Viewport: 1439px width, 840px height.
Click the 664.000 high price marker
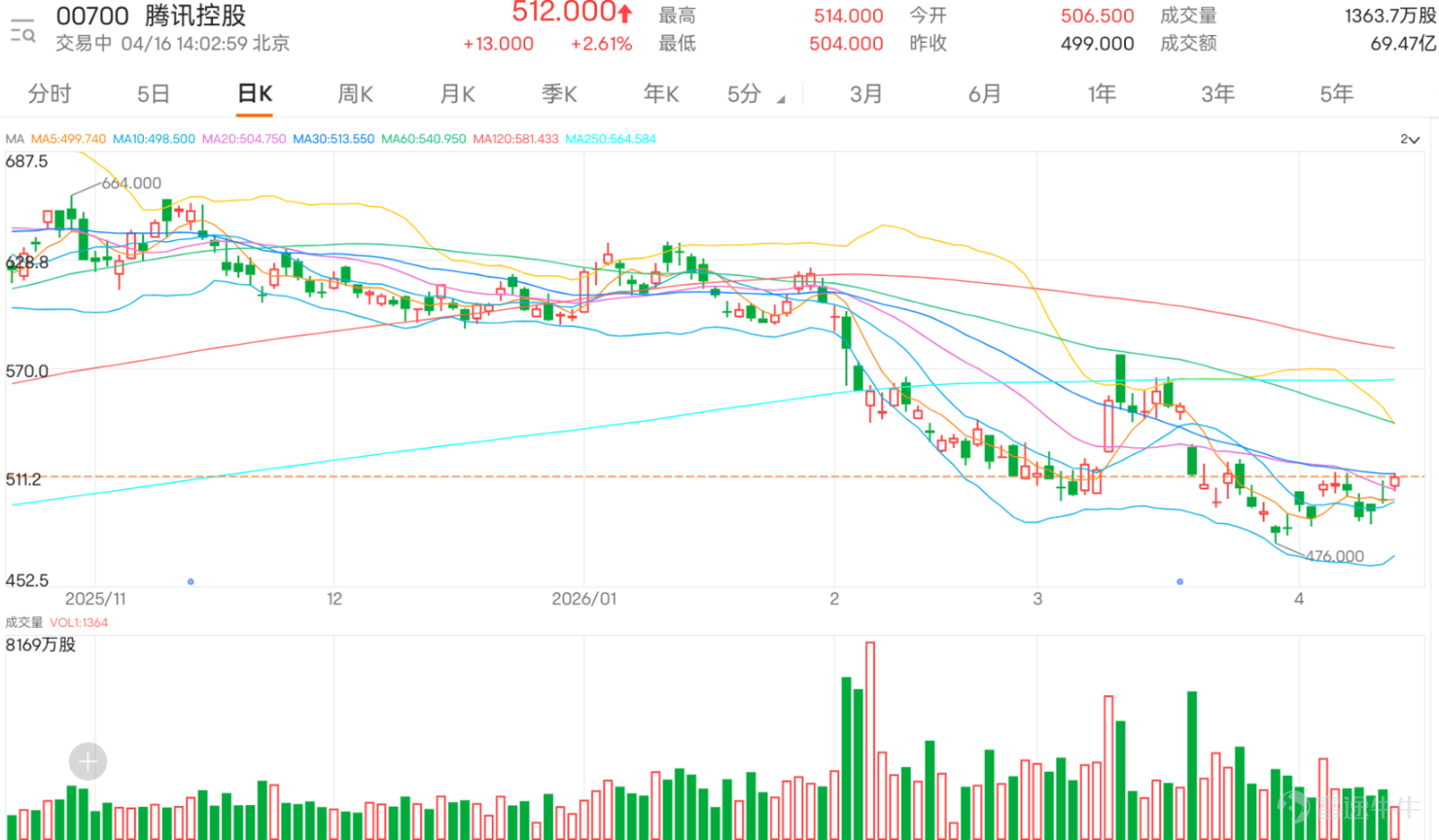[x=131, y=183]
